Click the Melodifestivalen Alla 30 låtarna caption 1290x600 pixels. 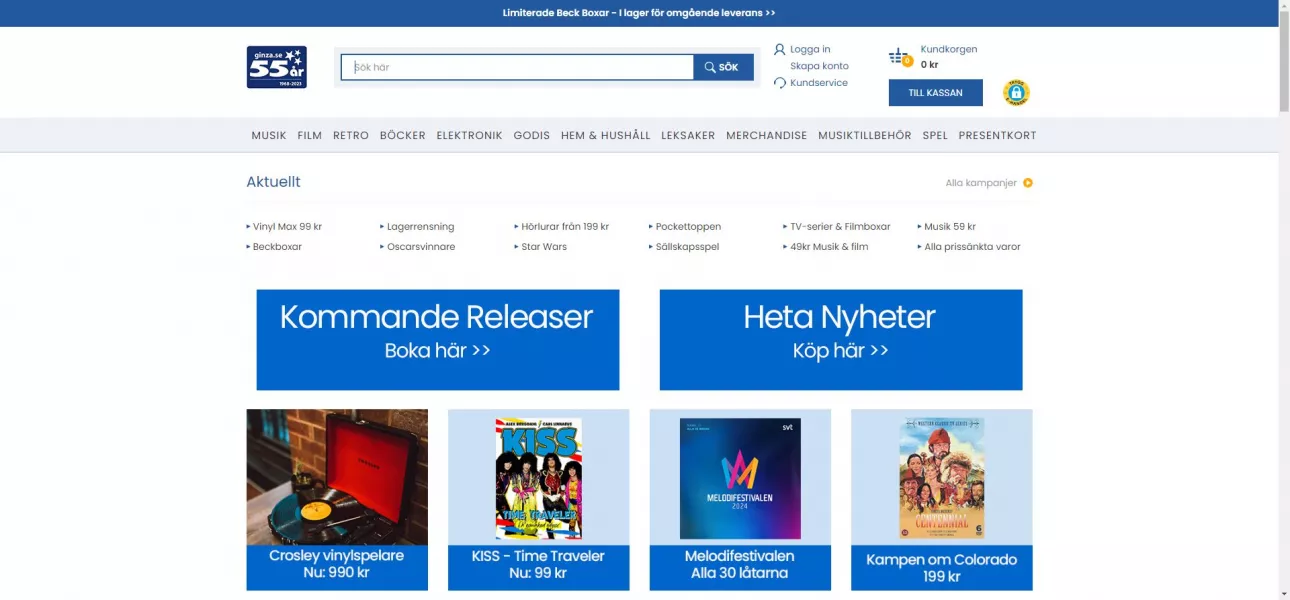tap(740, 568)
